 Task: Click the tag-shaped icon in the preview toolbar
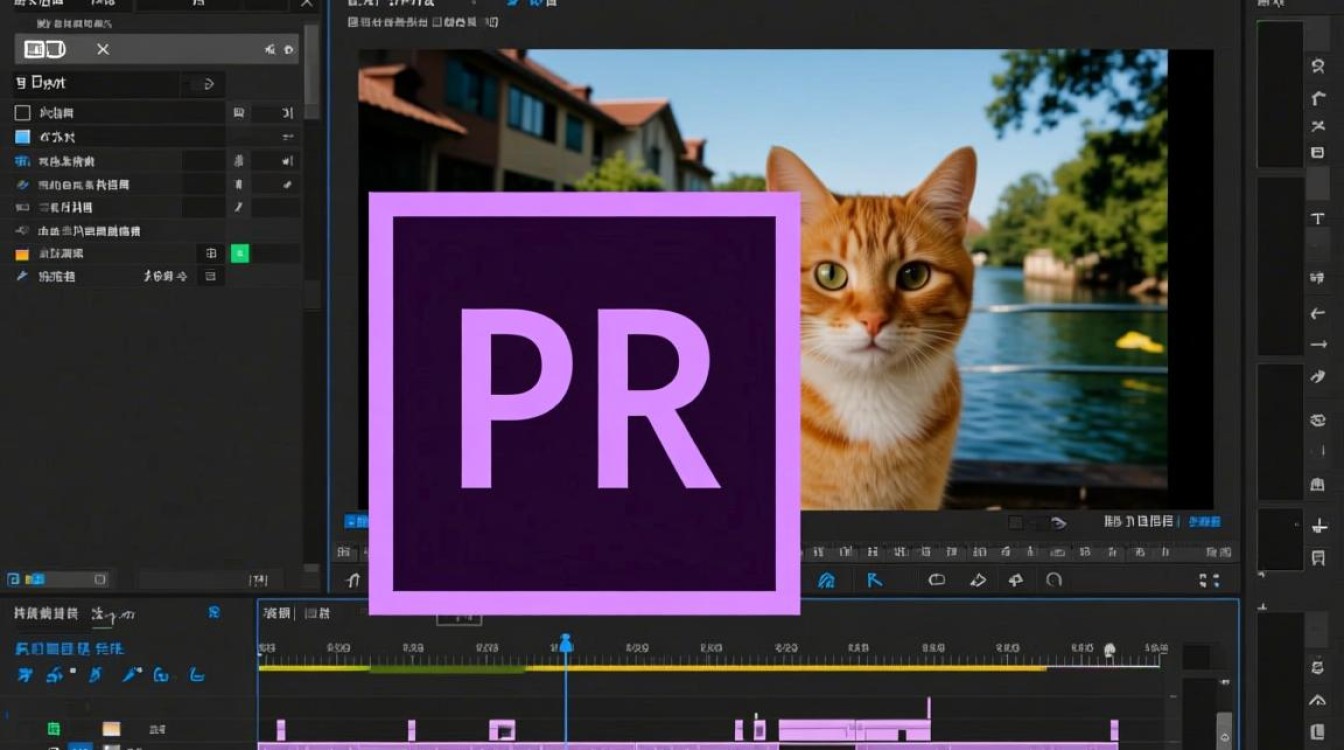978,580
